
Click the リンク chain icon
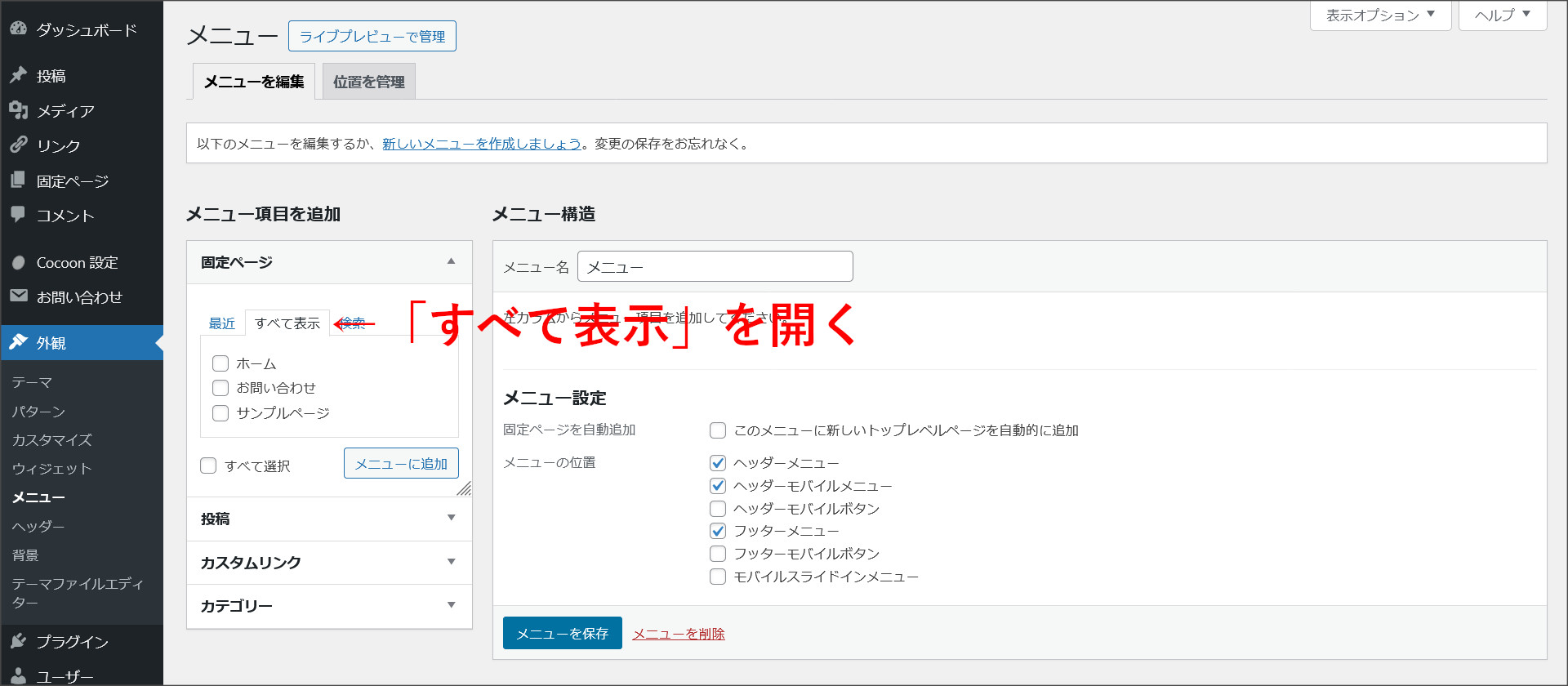click(x=18, y=145)
